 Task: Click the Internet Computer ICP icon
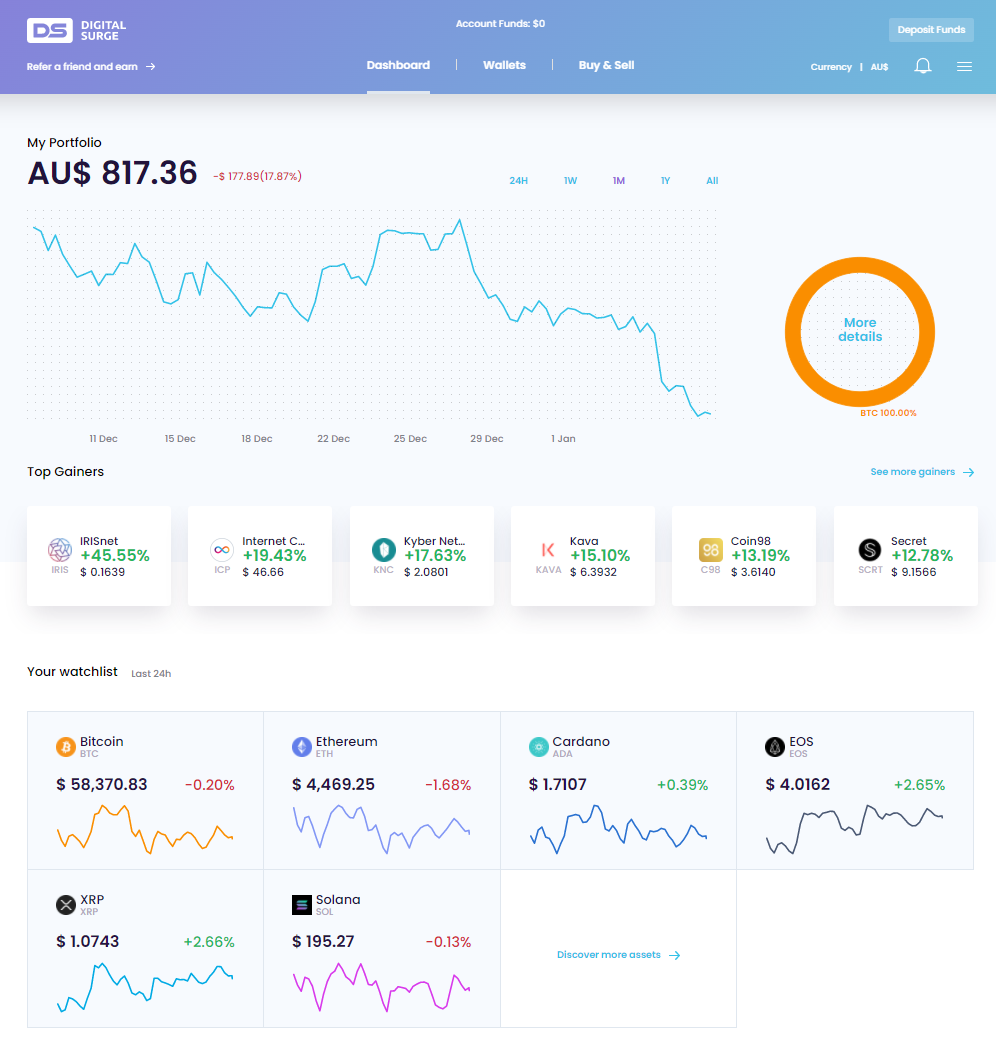click(x=222, y=550)
